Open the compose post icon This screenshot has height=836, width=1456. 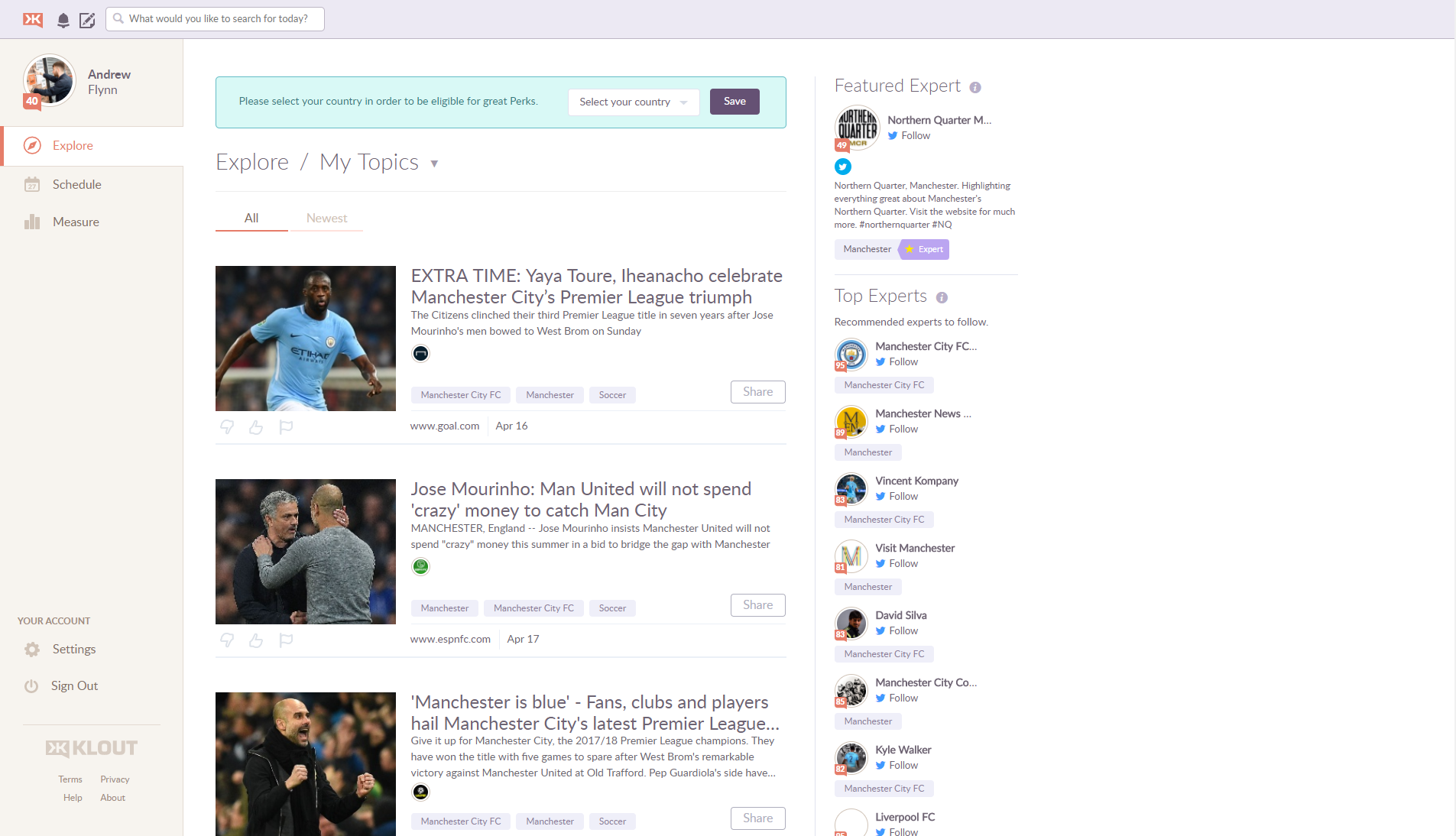click(87, 20)
